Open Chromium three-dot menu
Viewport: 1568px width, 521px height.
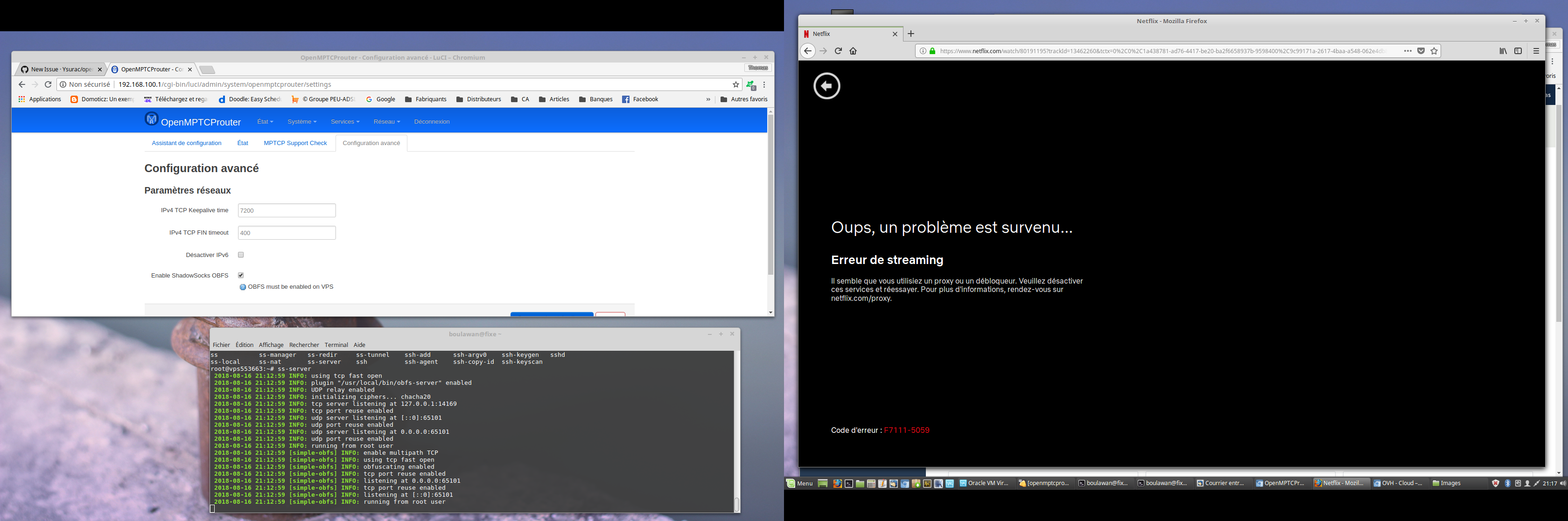pos(764,84)
